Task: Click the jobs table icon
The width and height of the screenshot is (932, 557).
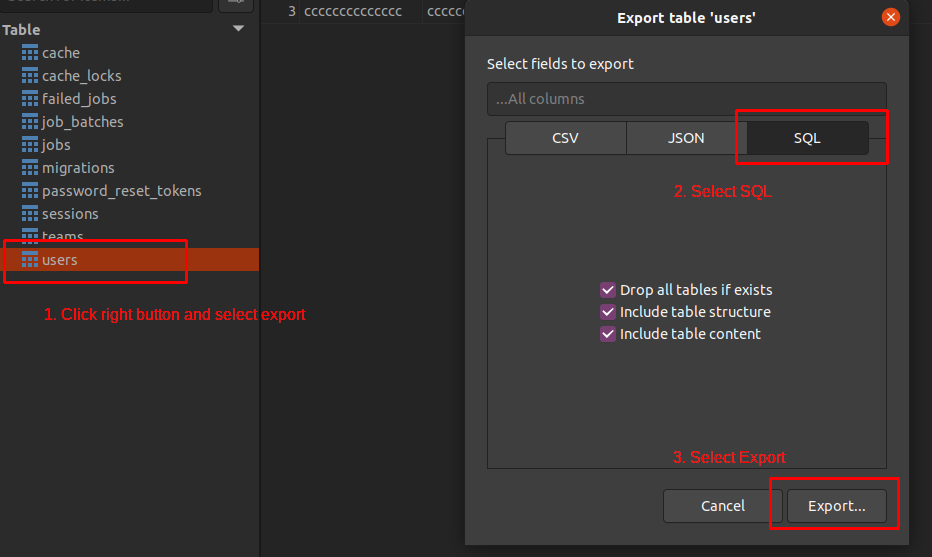Action: pyautogui.click(x=30, y=145)
